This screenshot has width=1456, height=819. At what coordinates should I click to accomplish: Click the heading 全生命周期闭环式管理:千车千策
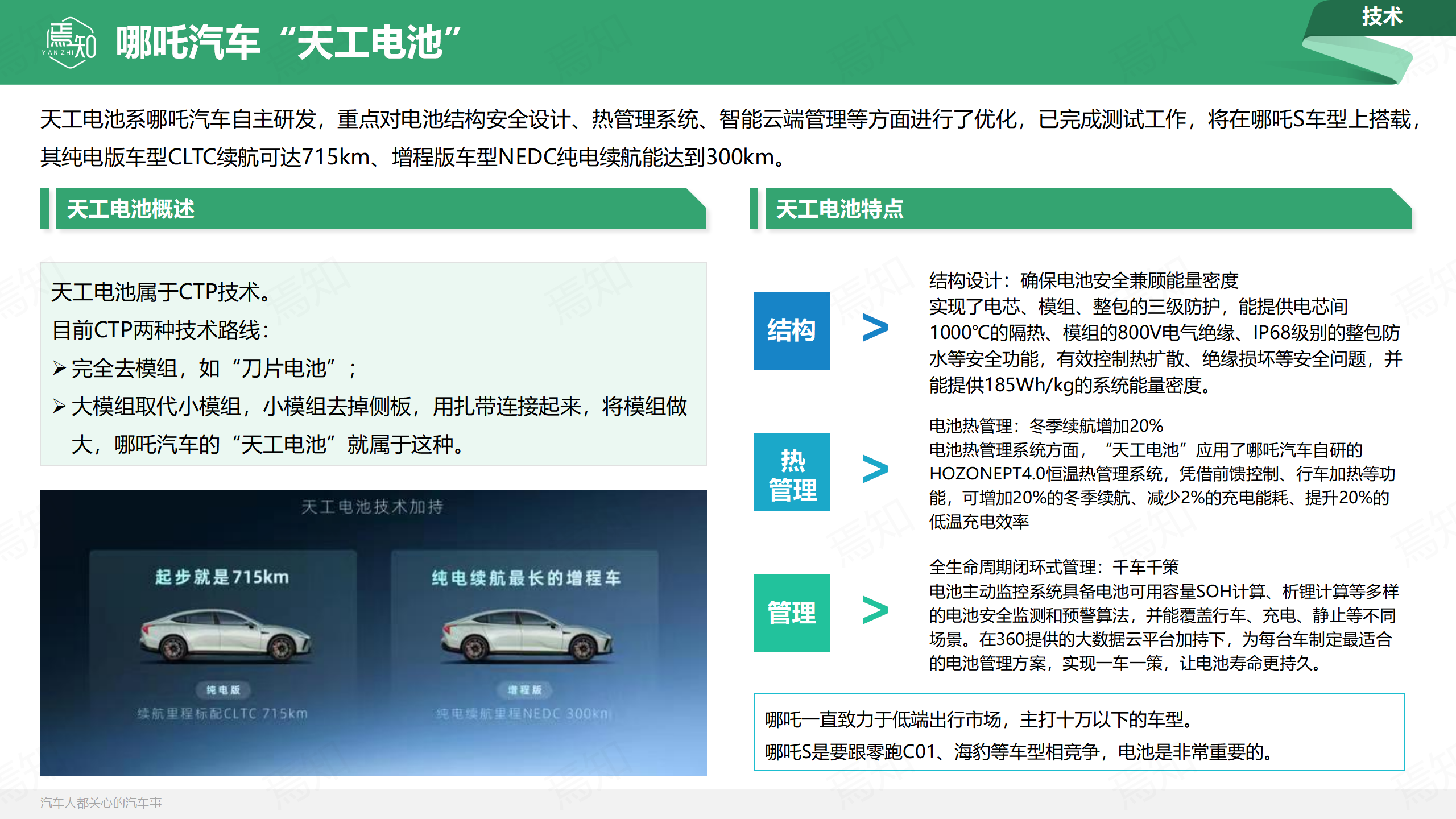click(x=1054, y=567)
